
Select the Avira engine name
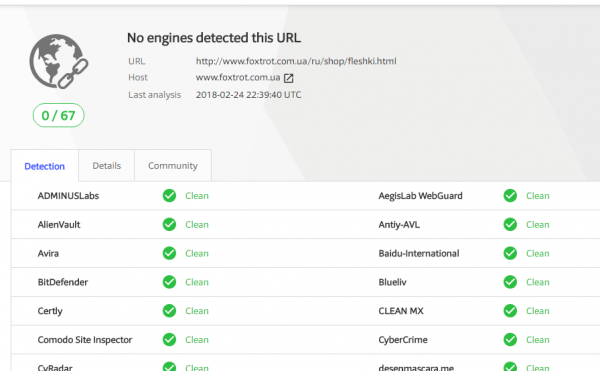[48, 253]
